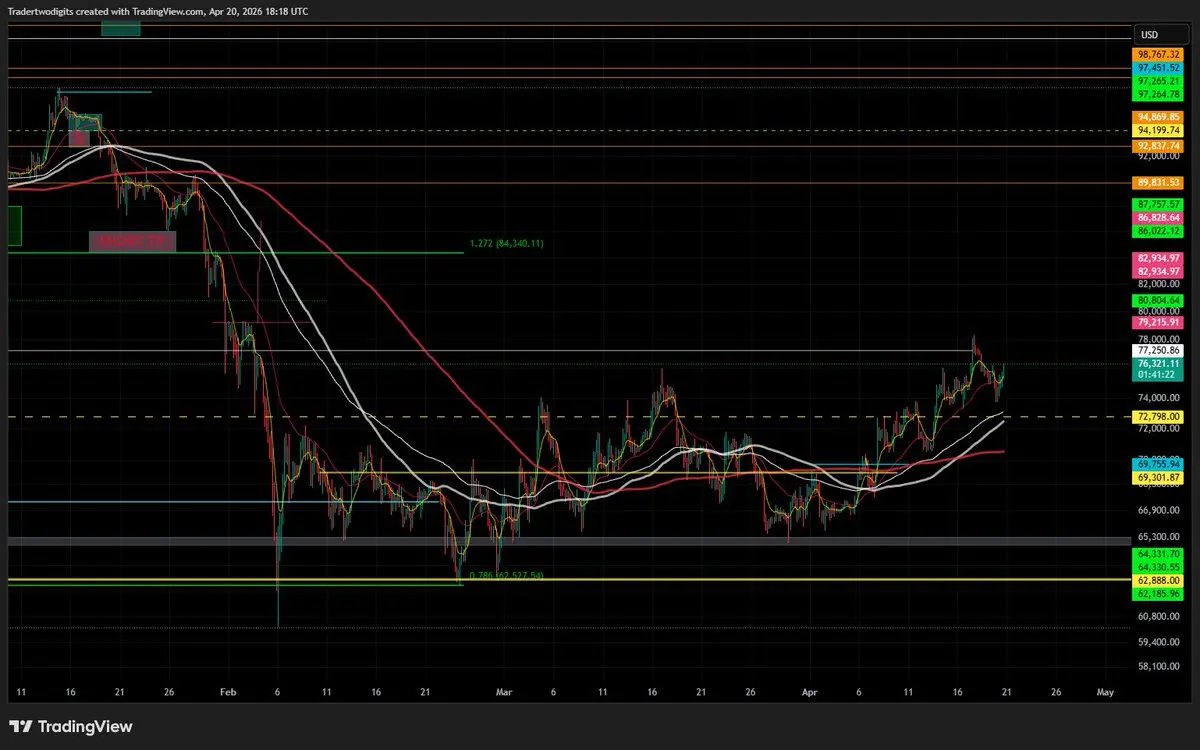Click the 65,300.00 axis value
Screen dimensions: 1200x750
coord(1159,536)
